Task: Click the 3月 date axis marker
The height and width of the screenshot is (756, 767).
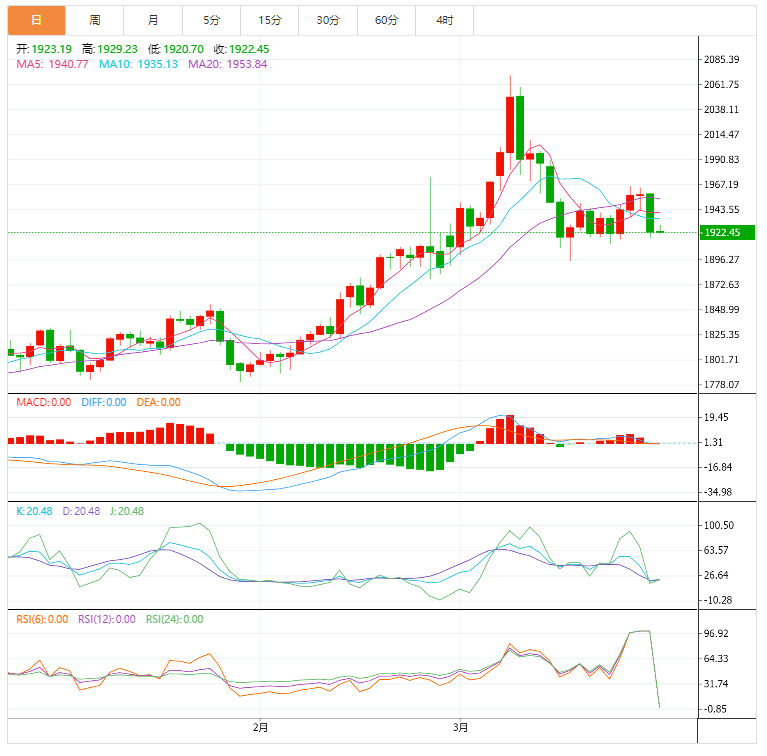Action: pyautogui.click(x=460, y=728)
